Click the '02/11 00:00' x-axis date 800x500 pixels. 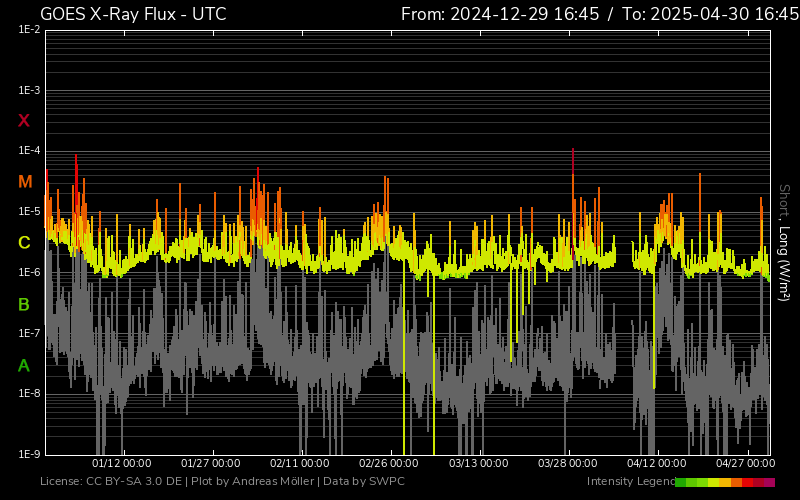click(299, 463)
